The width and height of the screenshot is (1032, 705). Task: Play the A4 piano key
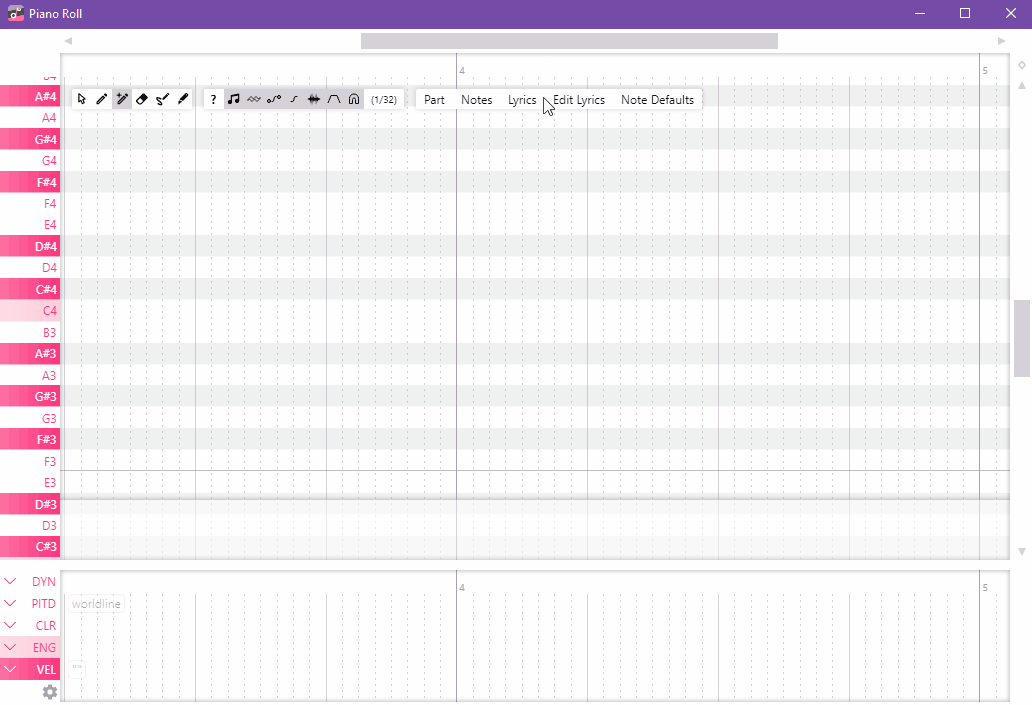[30, 118]
